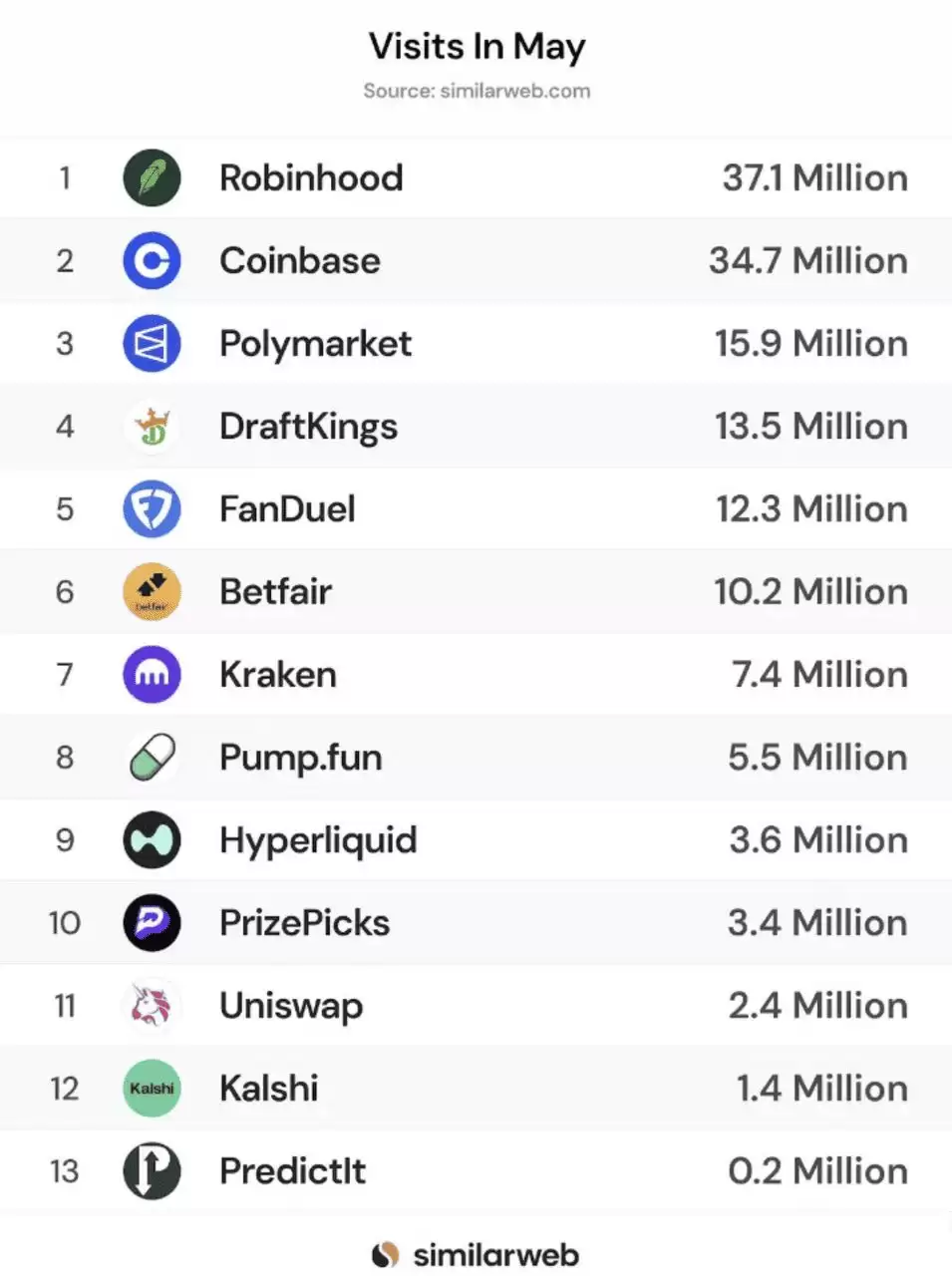Select the Kalshi name label
Screen dimensions: 952x1276
pos(269,1089)
